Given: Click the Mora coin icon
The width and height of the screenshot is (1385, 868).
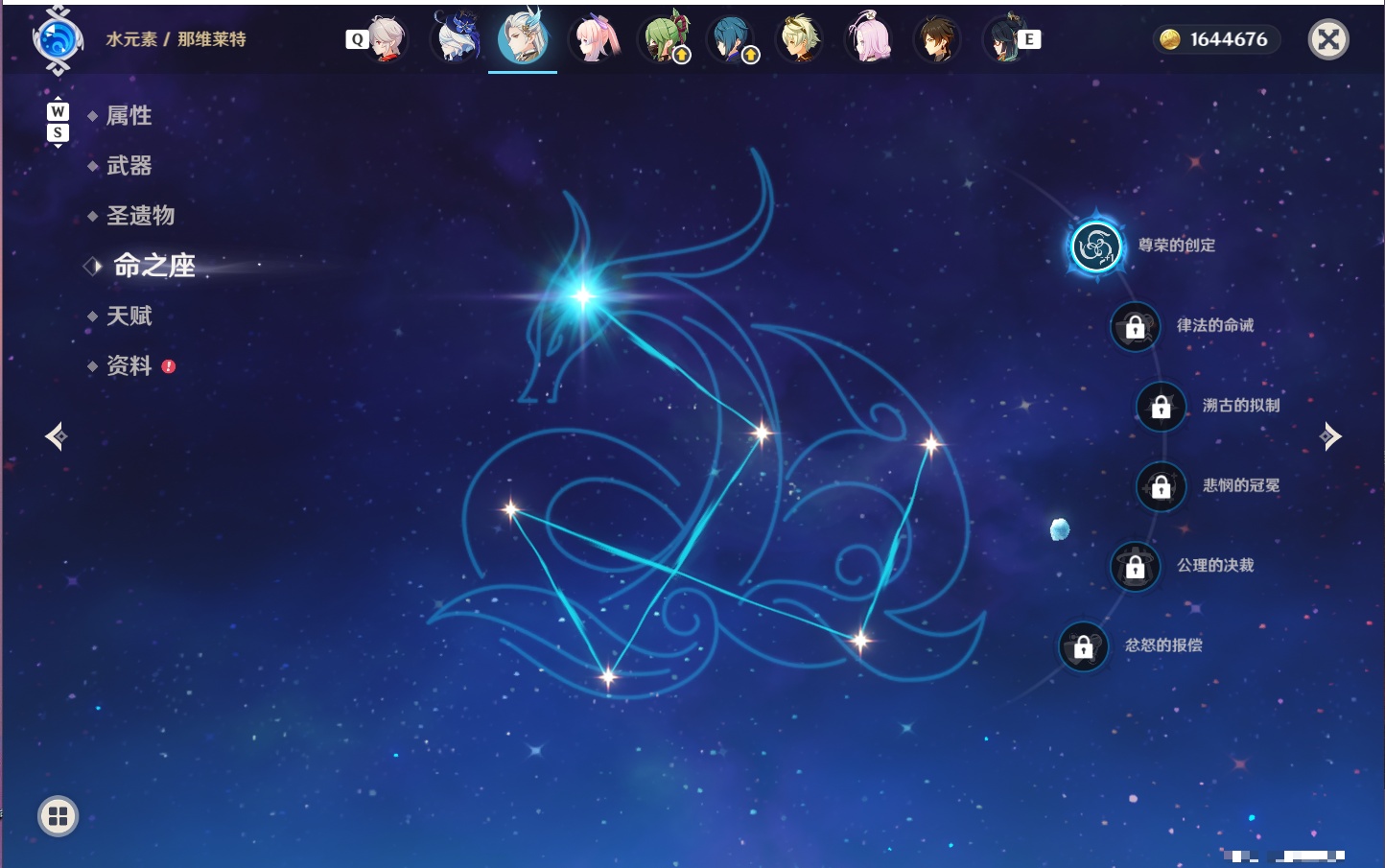Looking at the screenshot, I should coord(1170,39).
